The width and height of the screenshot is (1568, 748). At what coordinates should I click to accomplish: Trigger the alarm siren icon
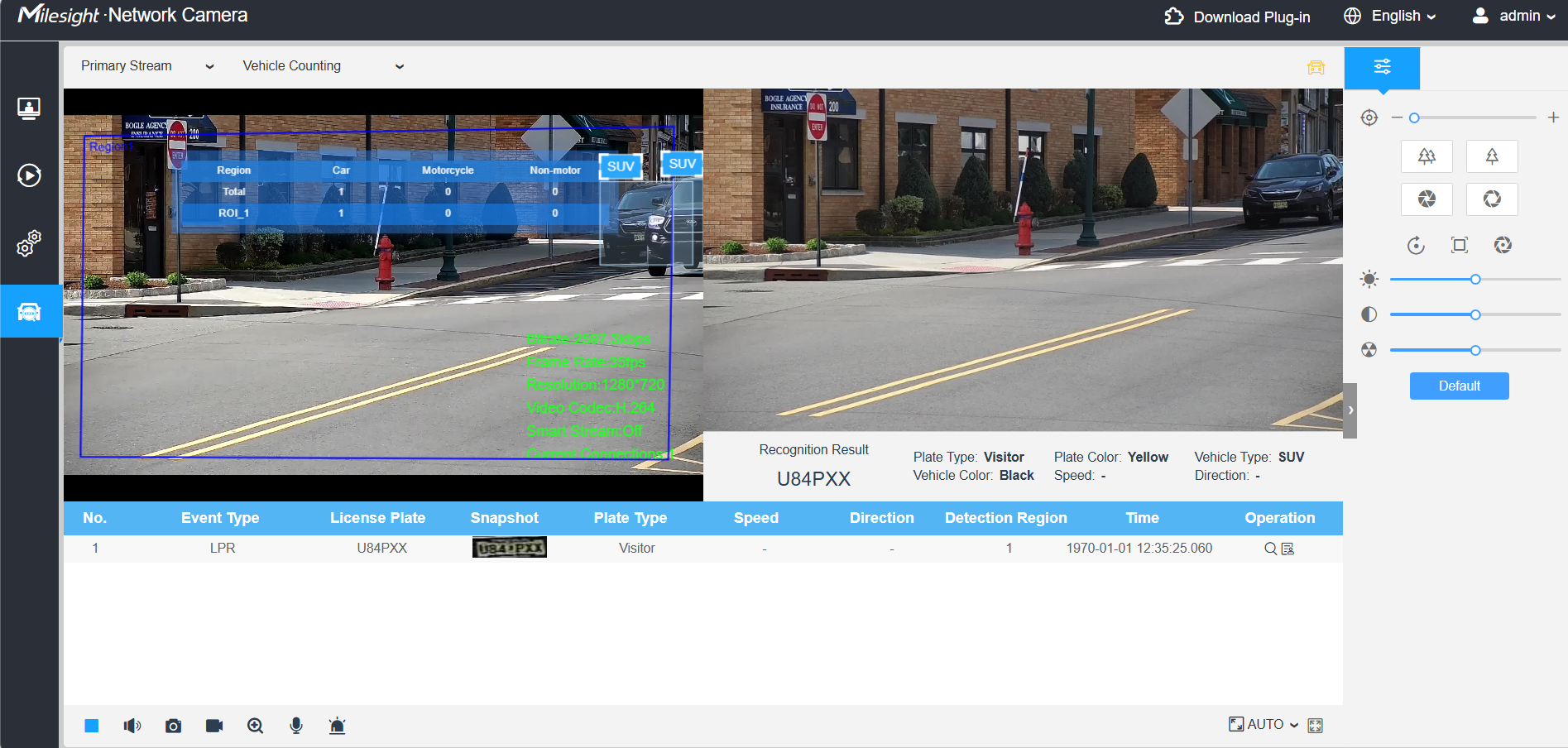click(x=337, y=726)
